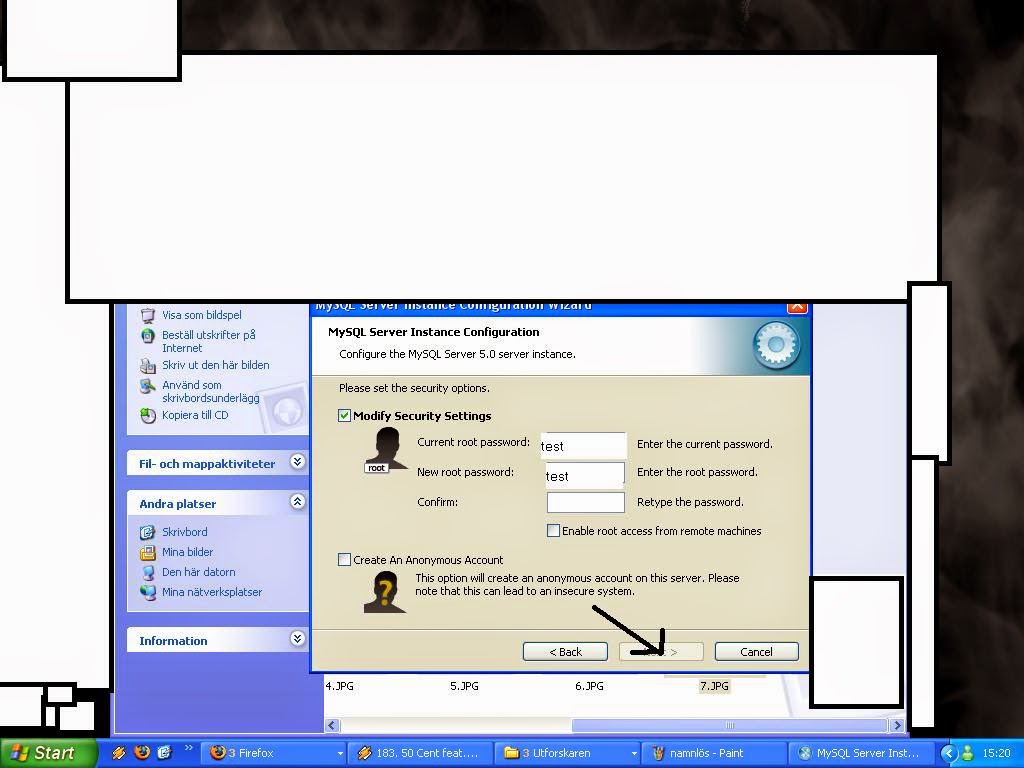Screen dimensions: 1024x768
Task: Click the Använd som skrivbordsunderlägg icon
Action: [x=148, y=386]
